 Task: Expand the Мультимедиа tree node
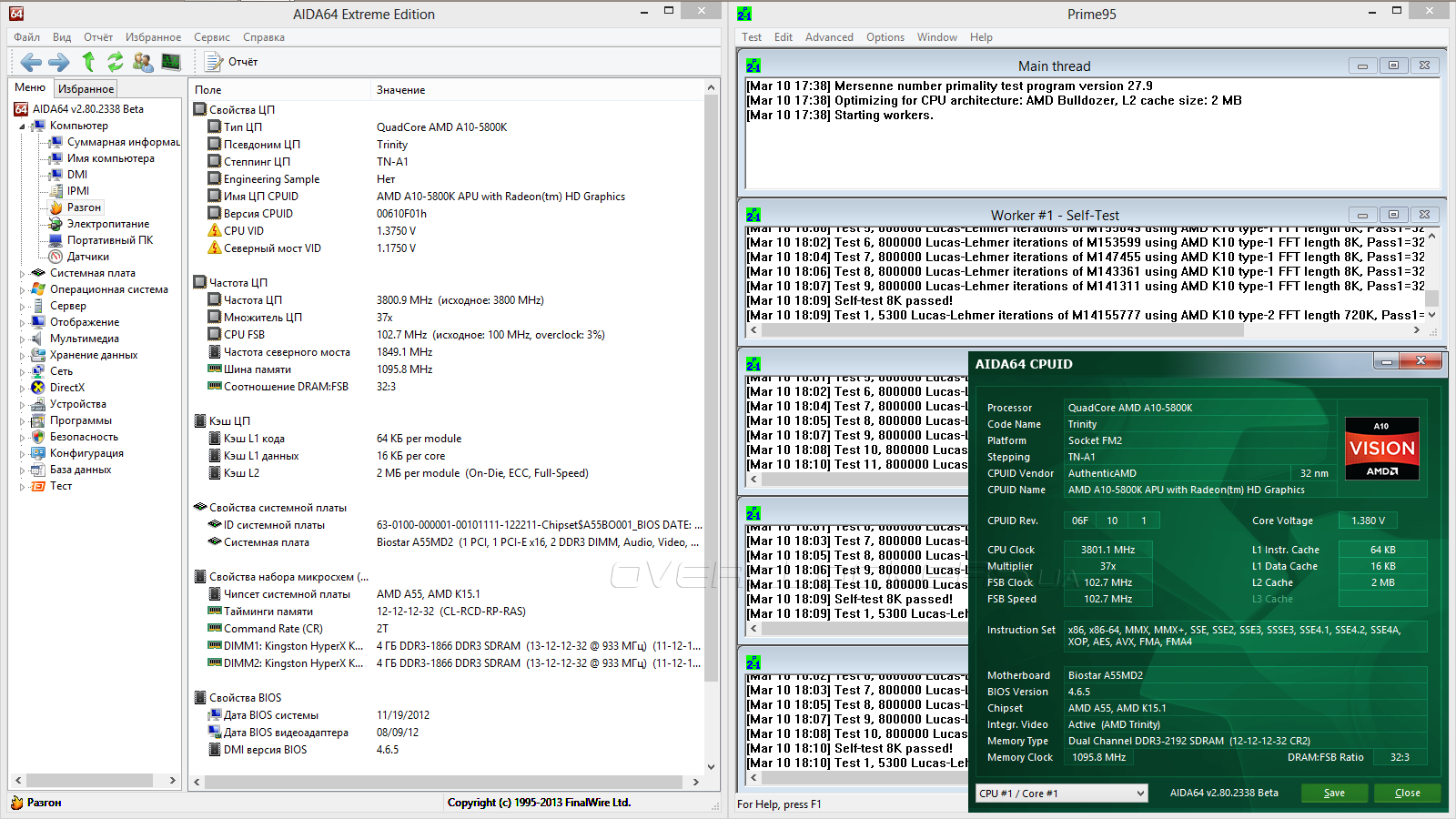[22, 339]
